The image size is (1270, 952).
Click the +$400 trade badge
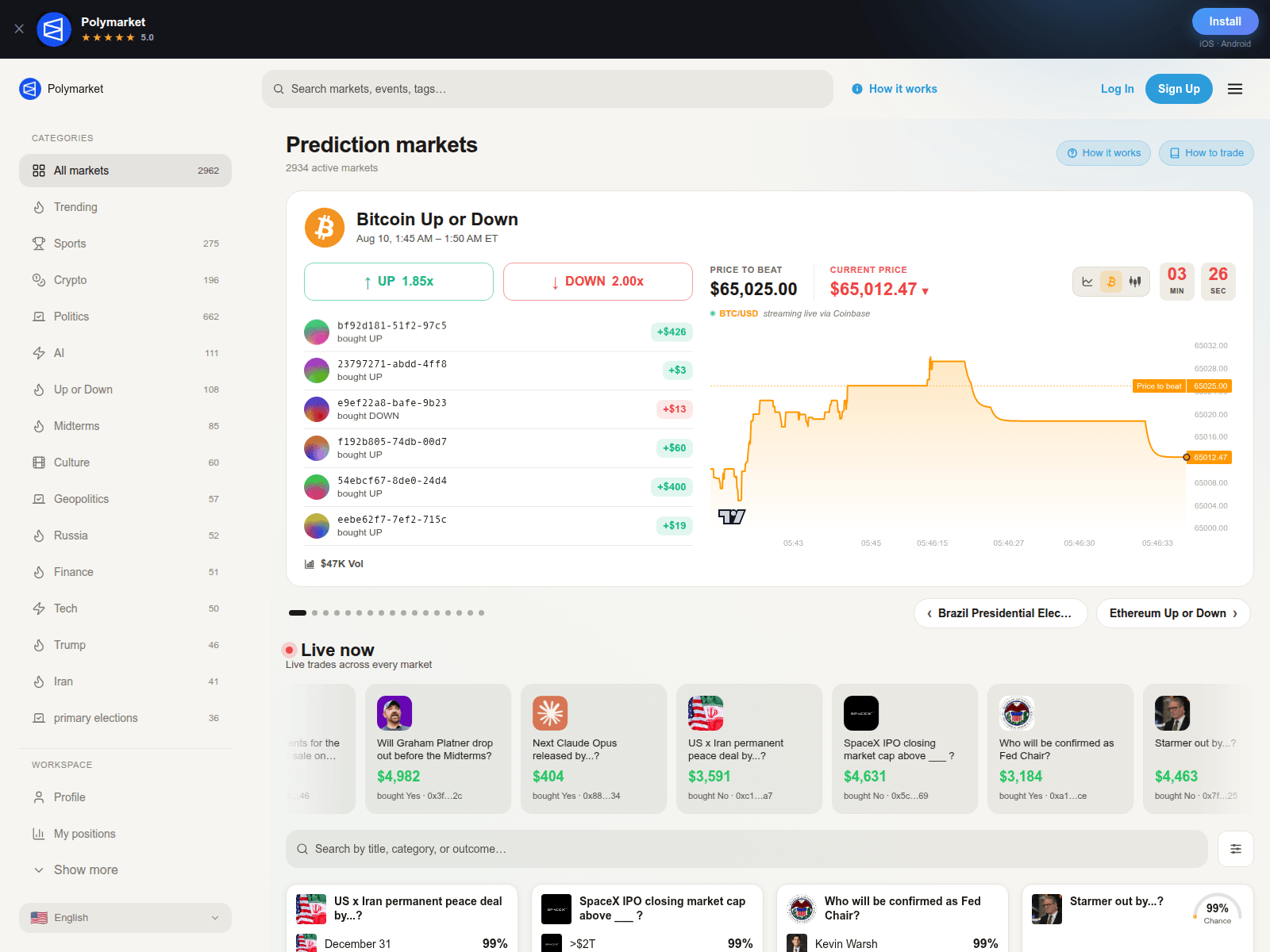(x=672, y=487)
